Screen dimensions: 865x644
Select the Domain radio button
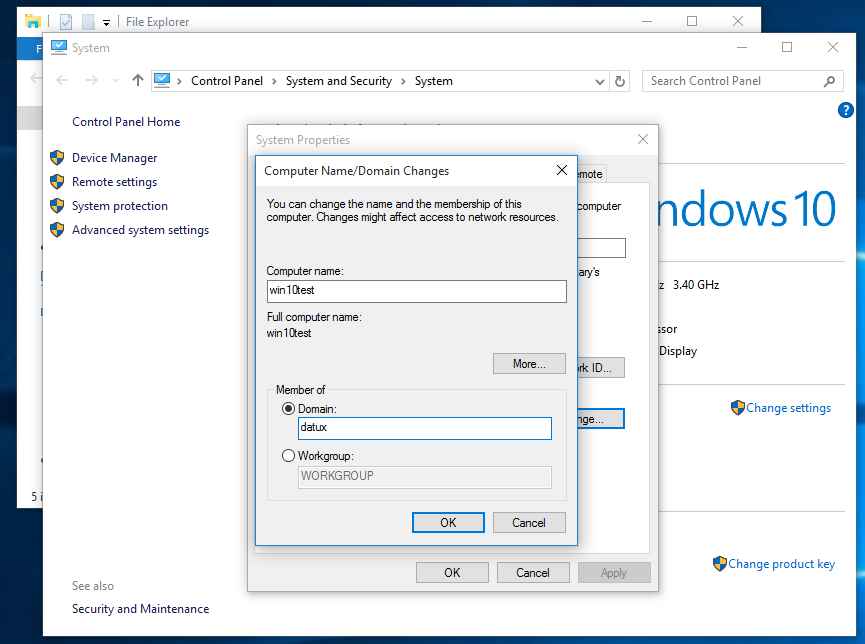point(288,409)
